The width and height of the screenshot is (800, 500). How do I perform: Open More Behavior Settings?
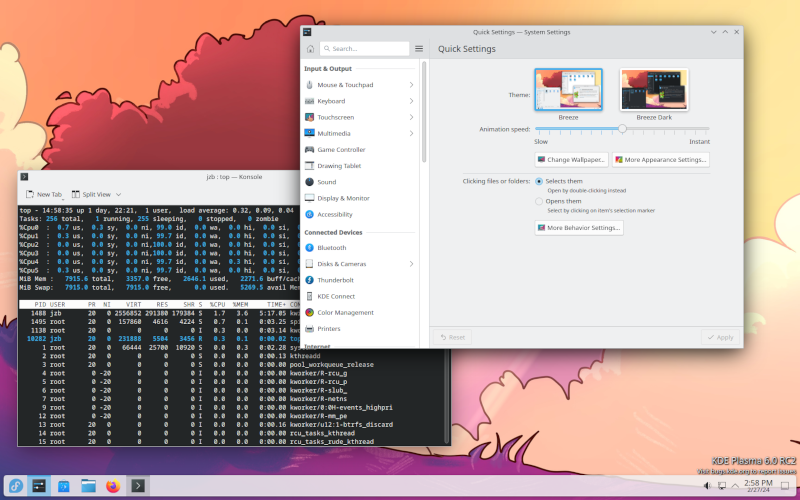click(579, 228)
